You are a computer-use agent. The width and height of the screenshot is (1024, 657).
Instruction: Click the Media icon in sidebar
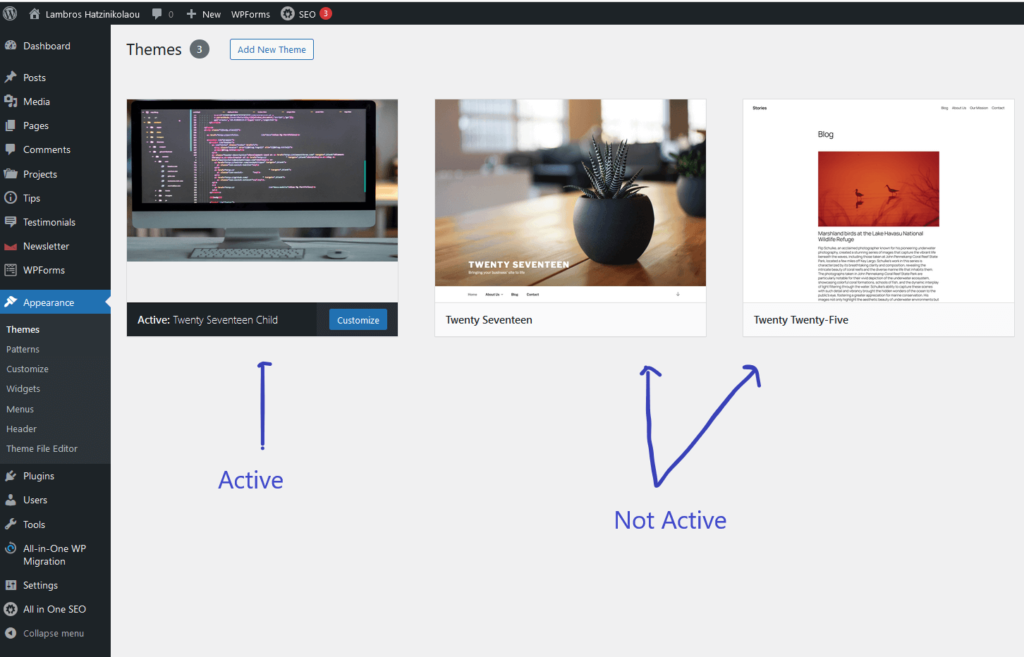tap(11, 102)
